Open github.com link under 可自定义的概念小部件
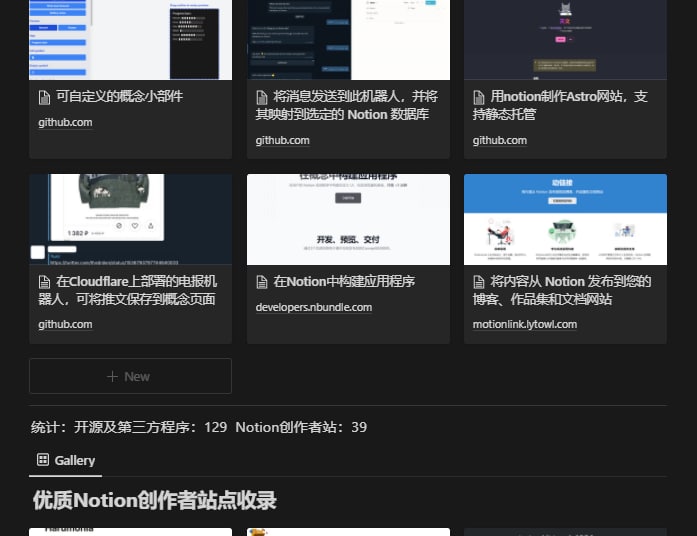This screenshot has height=536, width=697. coord(65,122)
